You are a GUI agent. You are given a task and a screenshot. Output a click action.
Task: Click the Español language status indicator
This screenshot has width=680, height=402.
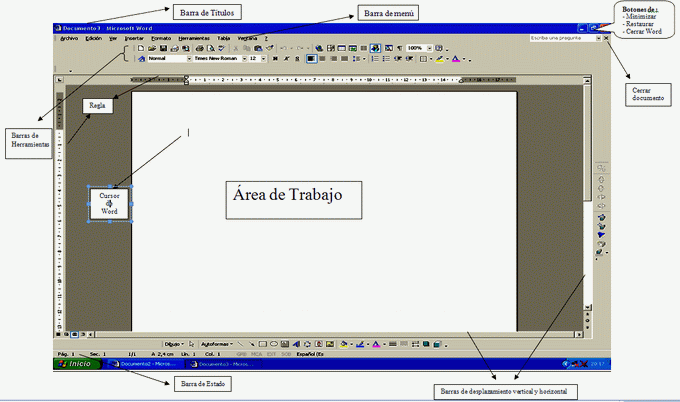coord(310,354)
